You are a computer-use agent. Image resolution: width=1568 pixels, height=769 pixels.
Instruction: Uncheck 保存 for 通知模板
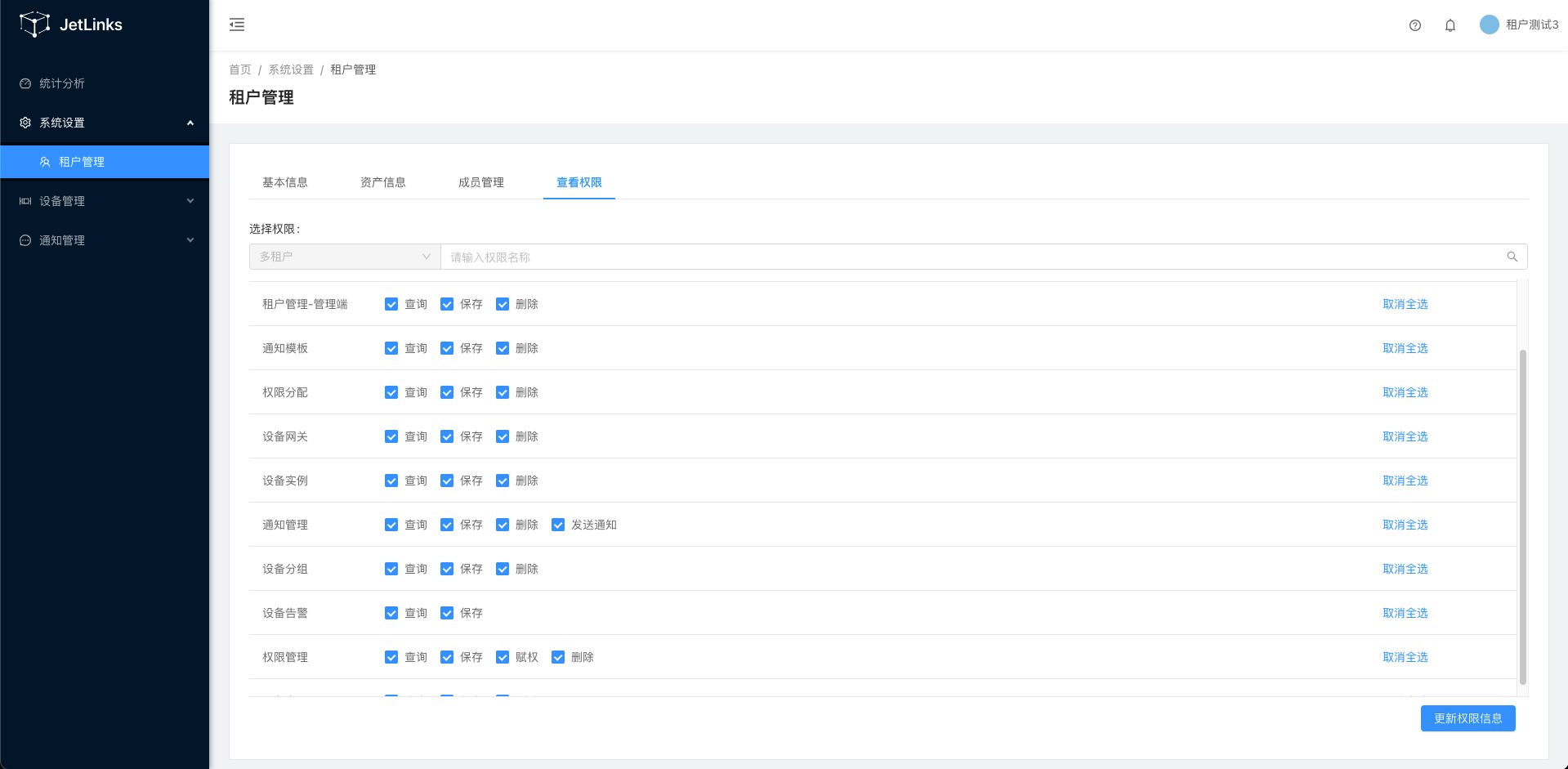(447, 348)
